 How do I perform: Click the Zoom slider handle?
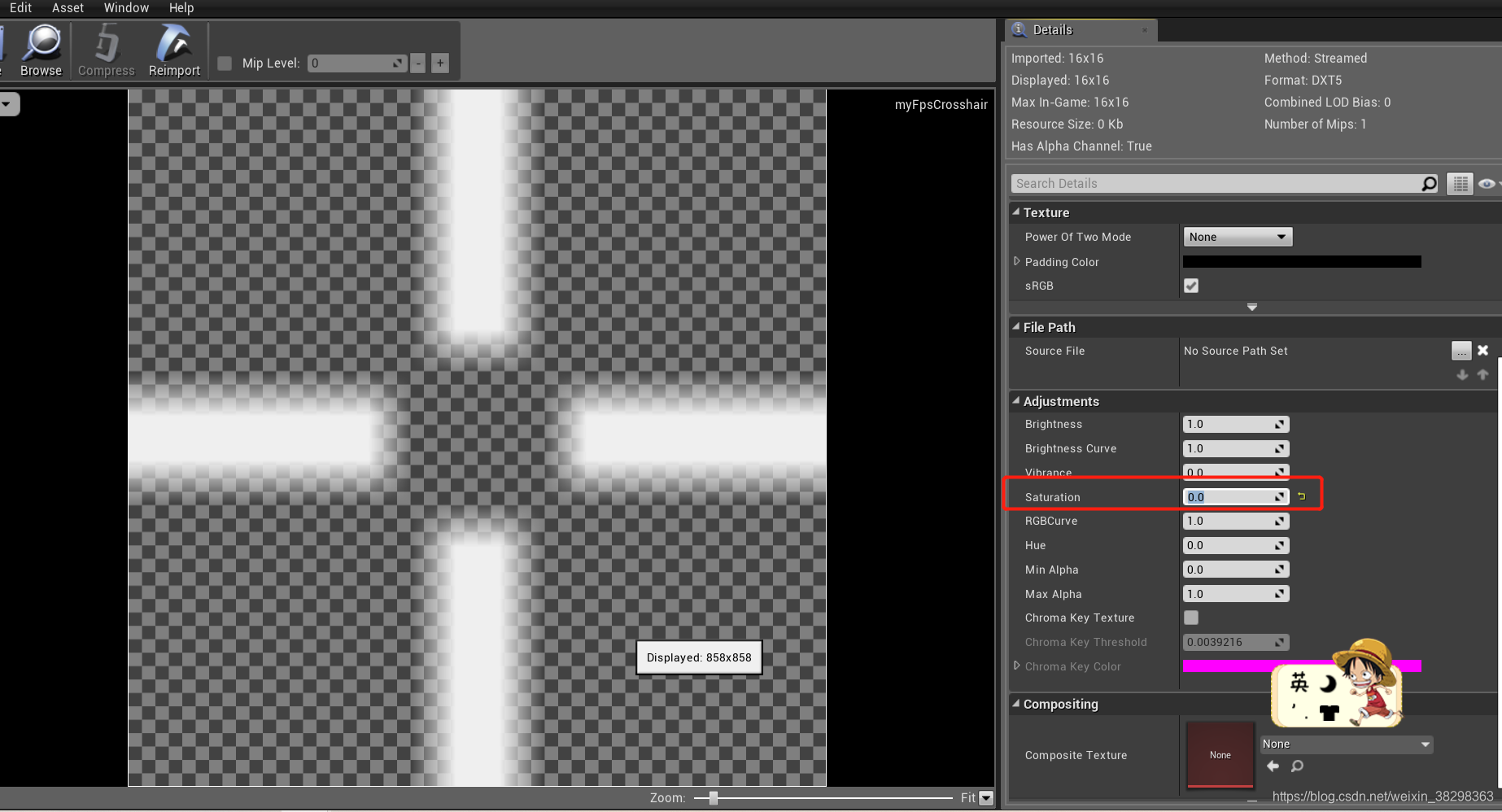pos(714,798)
